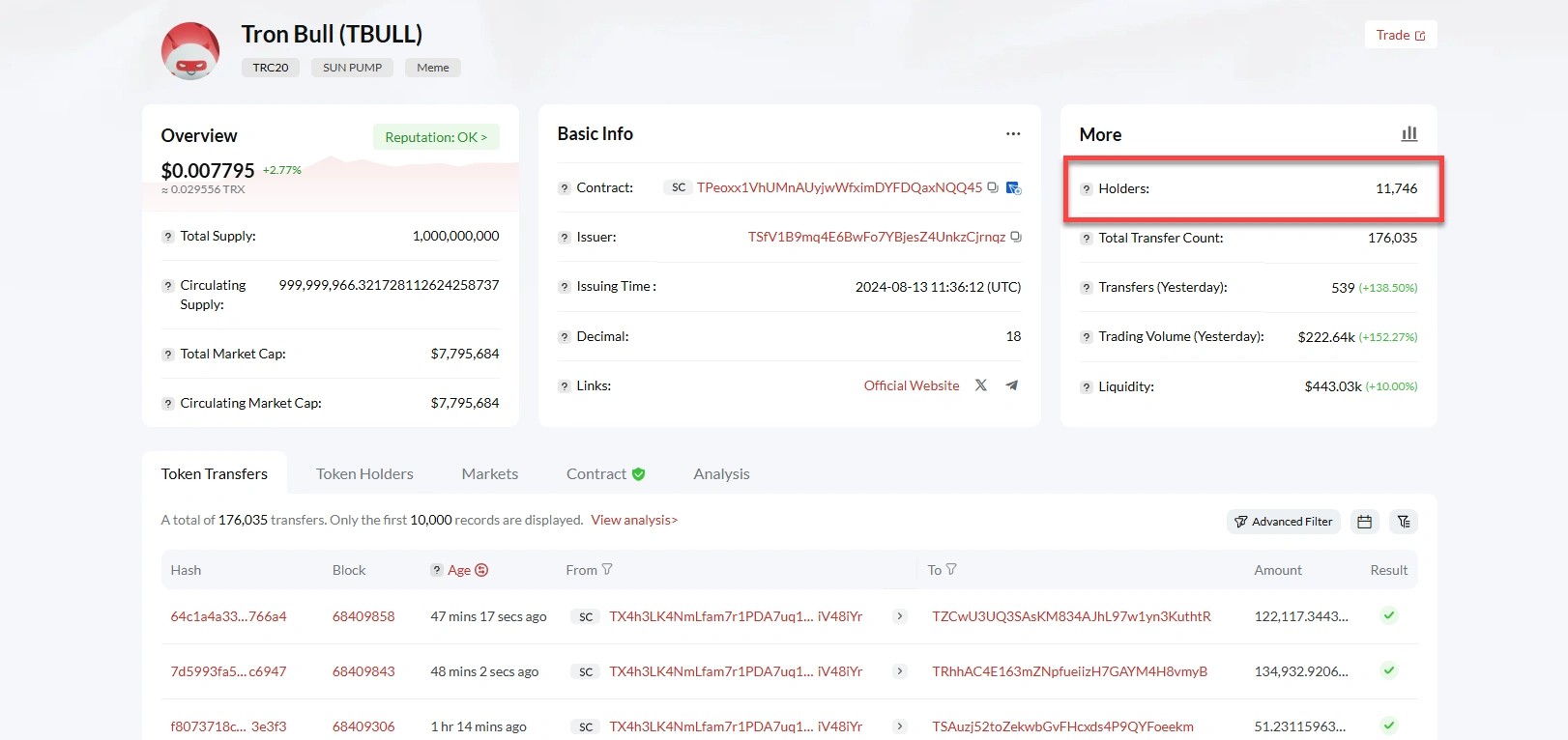1568x740 pixels.
Task: Click the help icon next to Holders
Action: pos(1087,189)
